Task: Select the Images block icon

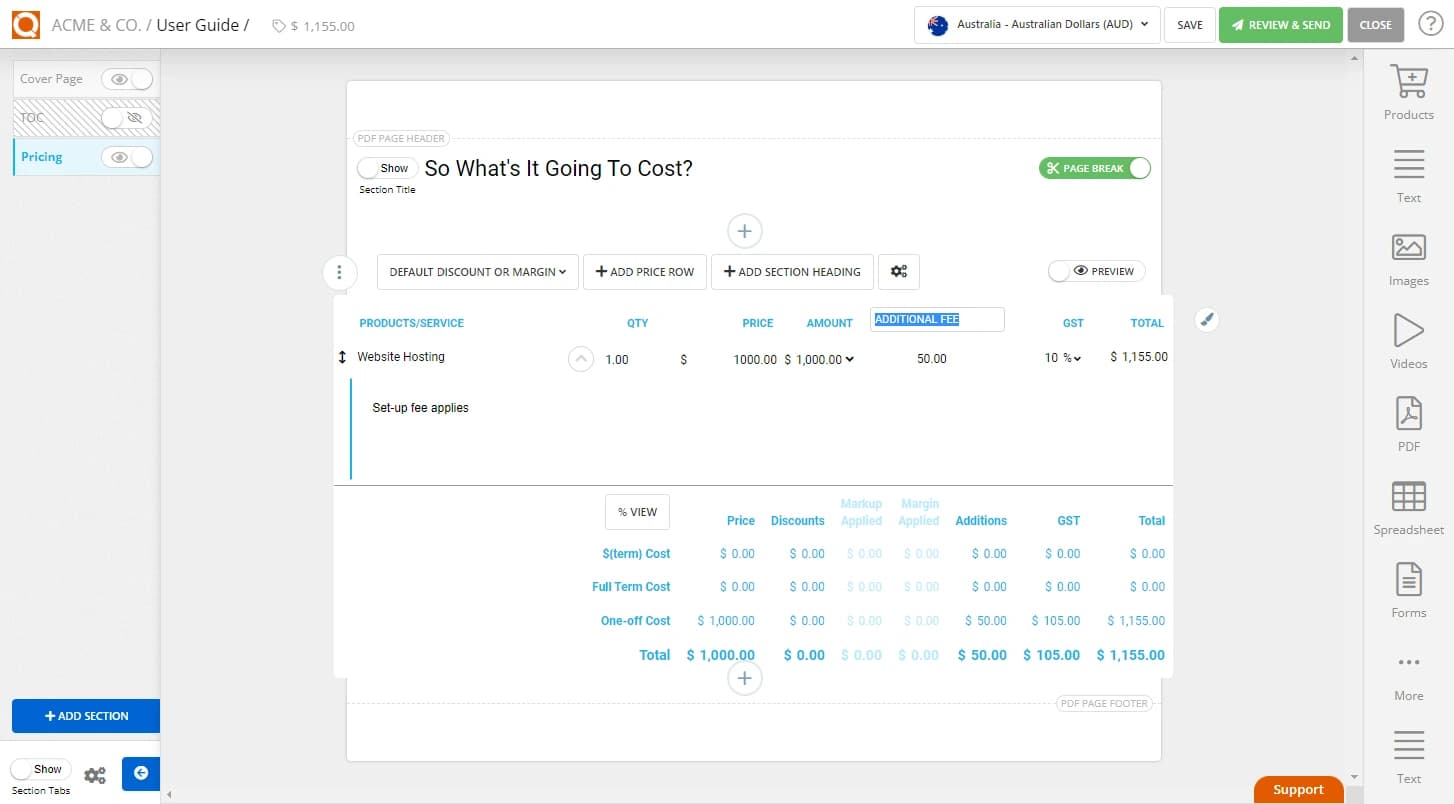Action: click(1408, 259)
